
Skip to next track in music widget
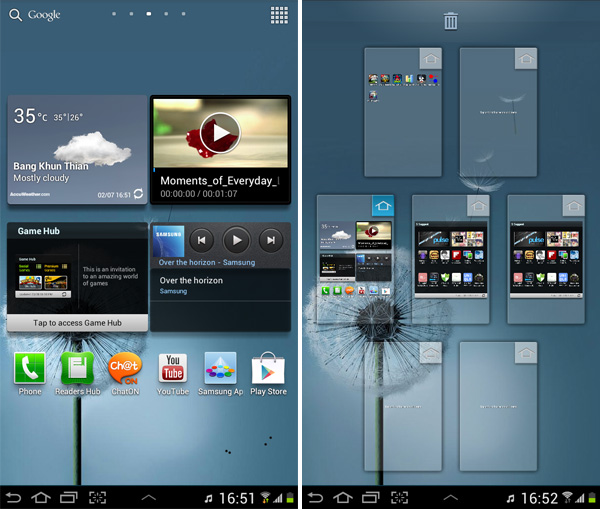pos(269,240)
